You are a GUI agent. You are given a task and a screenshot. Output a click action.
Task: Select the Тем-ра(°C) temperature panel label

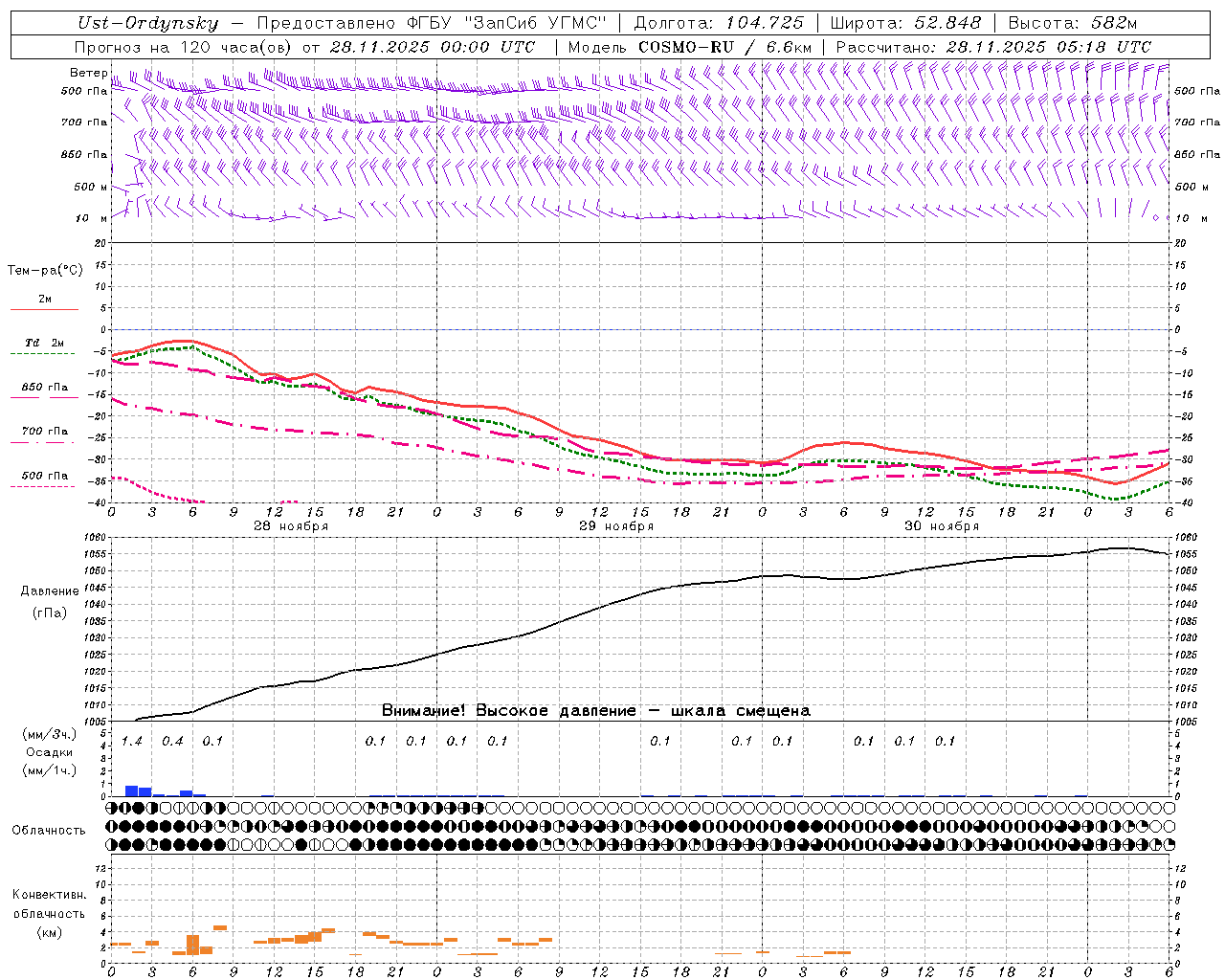tap(45, 271)
